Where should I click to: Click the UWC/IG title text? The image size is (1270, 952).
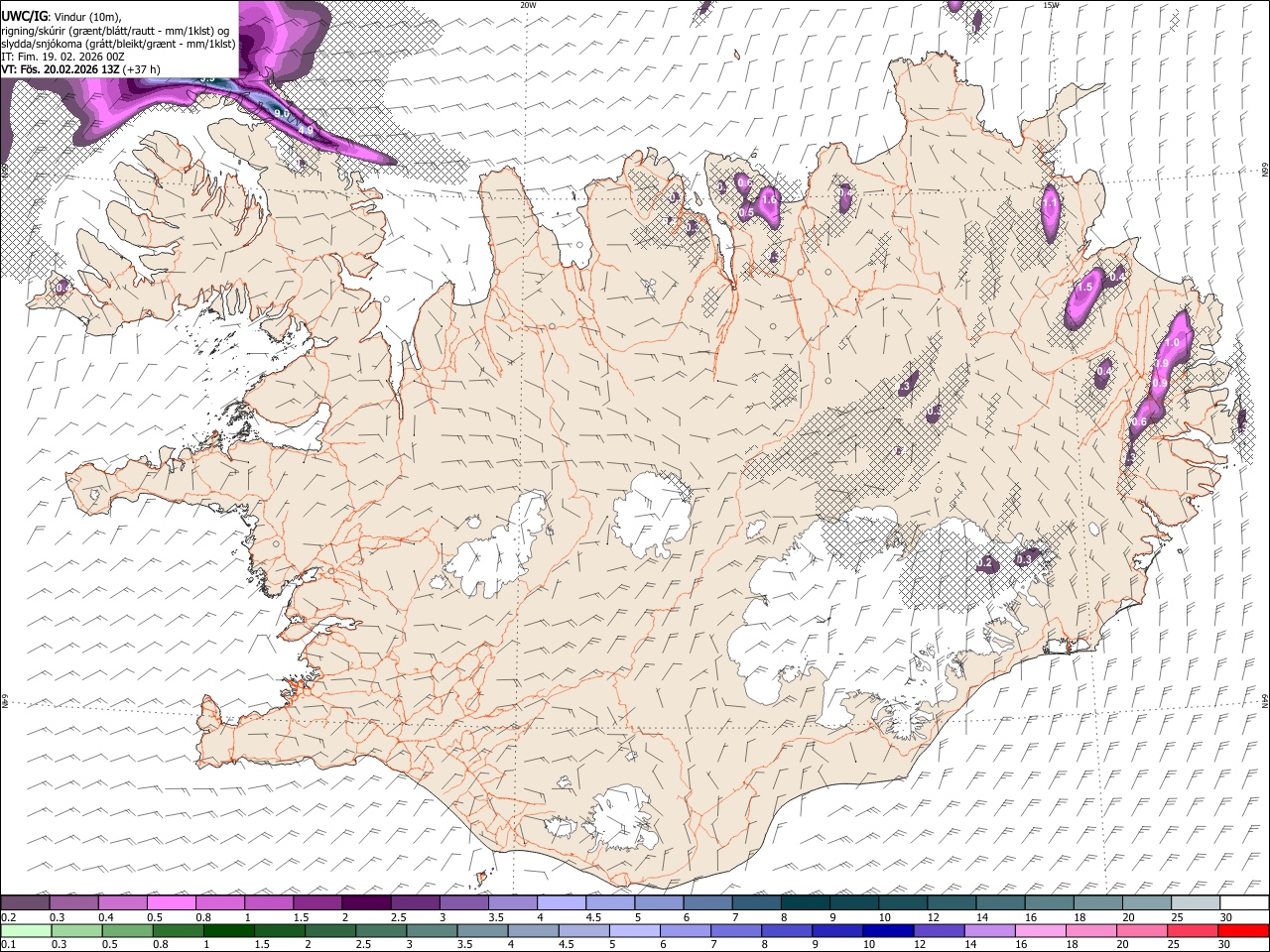pos(23,17)
